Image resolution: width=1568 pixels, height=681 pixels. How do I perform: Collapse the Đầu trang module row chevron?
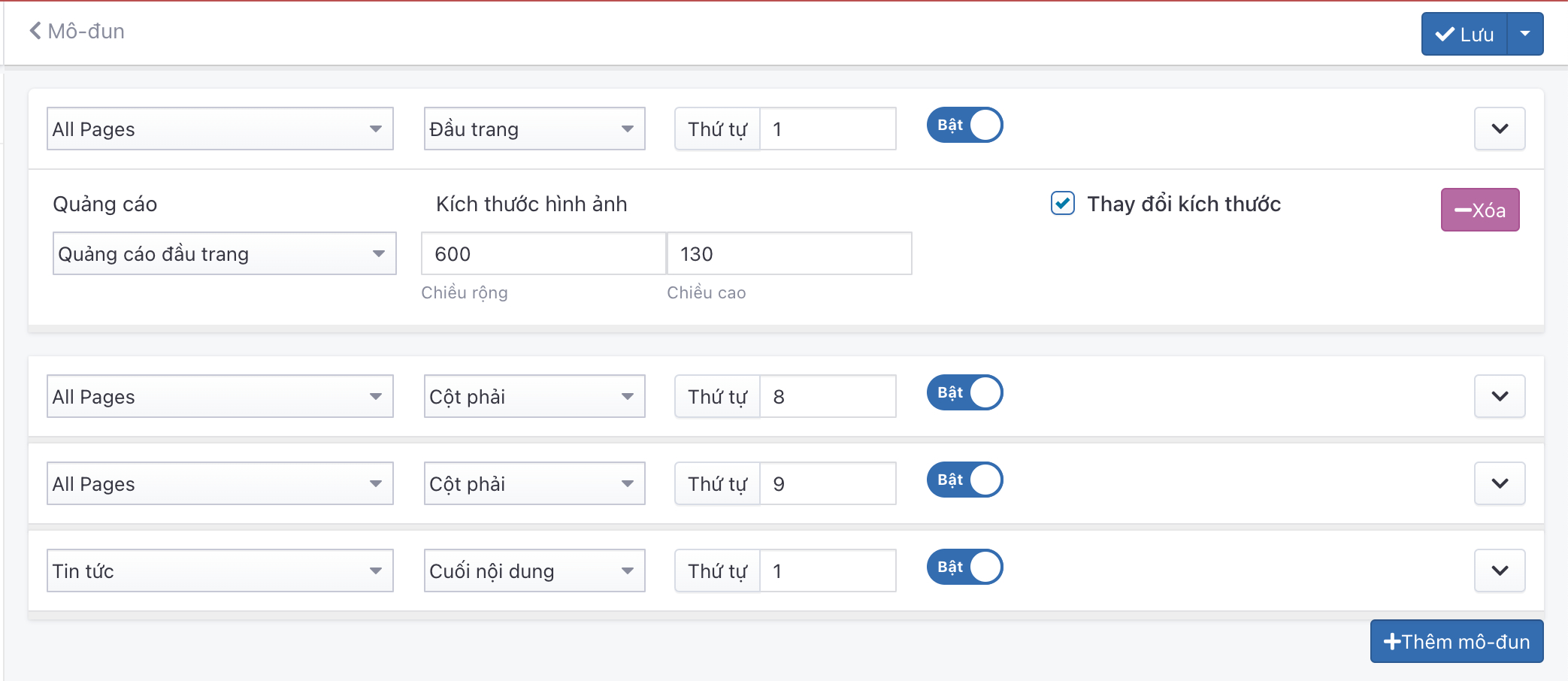[1499, 129]
